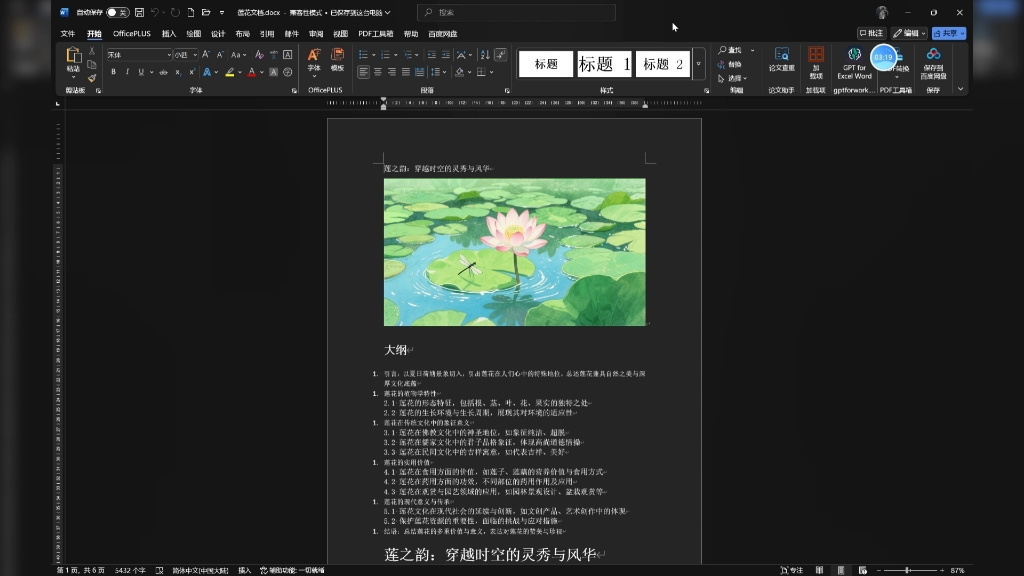1024x576 pixels.
Task: Apply character shading gray A icon
Action: point(274,72)
